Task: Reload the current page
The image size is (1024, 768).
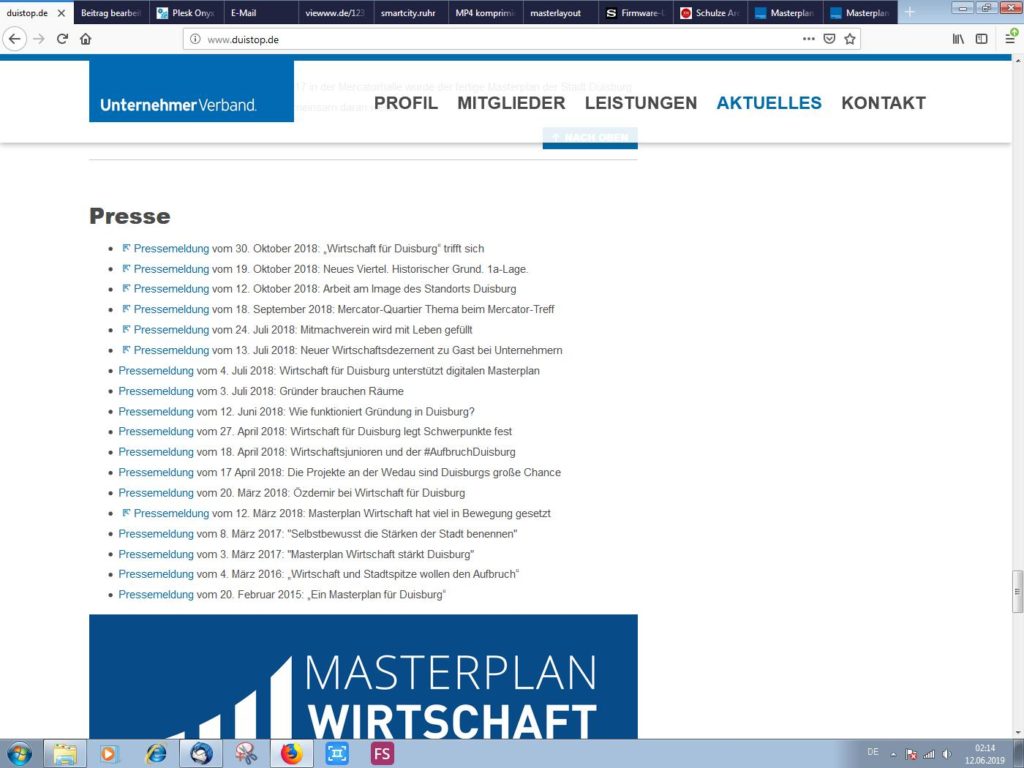Action: point(63,39)
